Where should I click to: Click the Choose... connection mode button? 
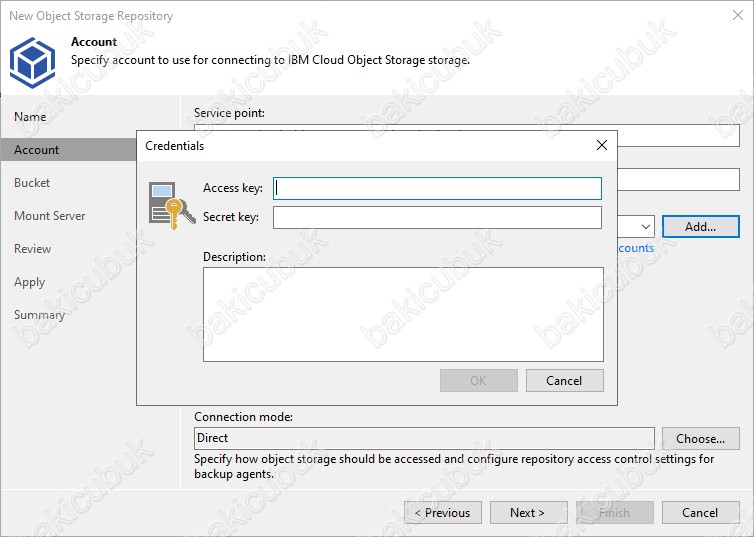(701, 438)
